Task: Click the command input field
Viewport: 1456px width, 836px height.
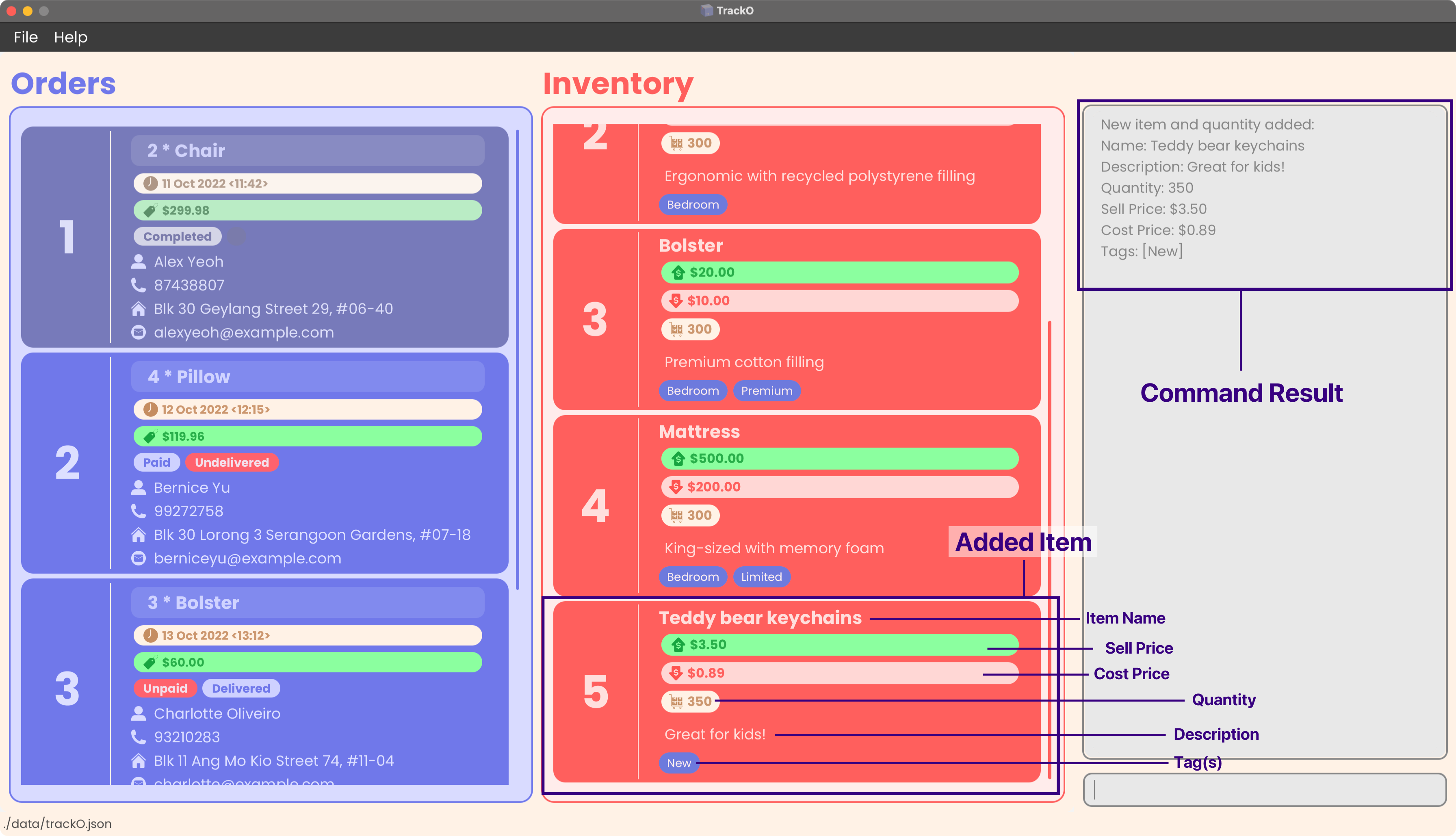Action: pos(1264,790)
